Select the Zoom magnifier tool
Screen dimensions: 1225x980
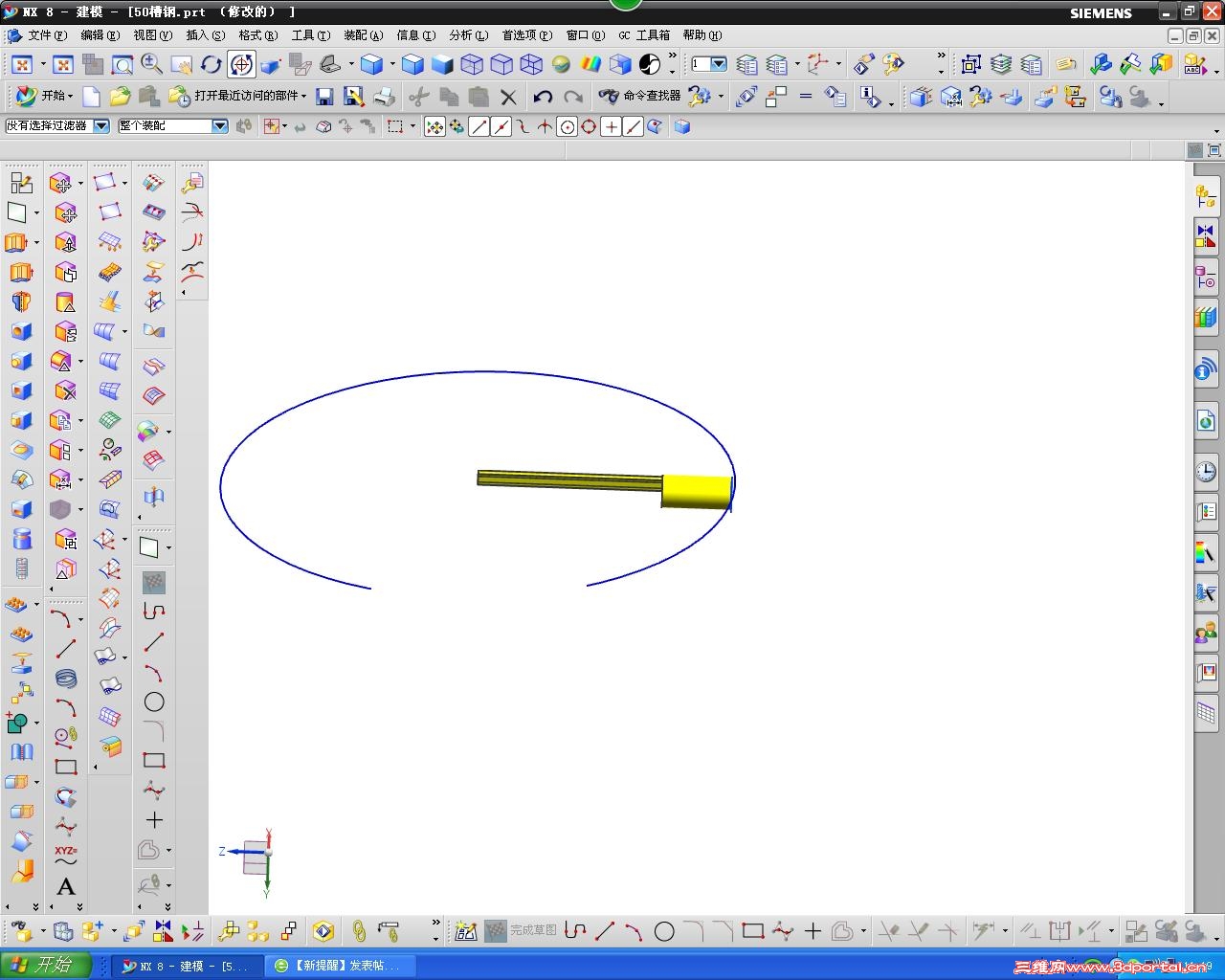(151, 65)
